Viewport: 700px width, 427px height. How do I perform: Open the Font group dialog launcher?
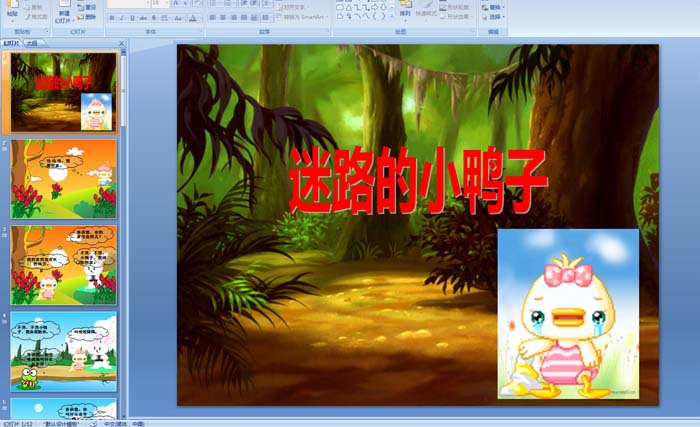[201, 31]
